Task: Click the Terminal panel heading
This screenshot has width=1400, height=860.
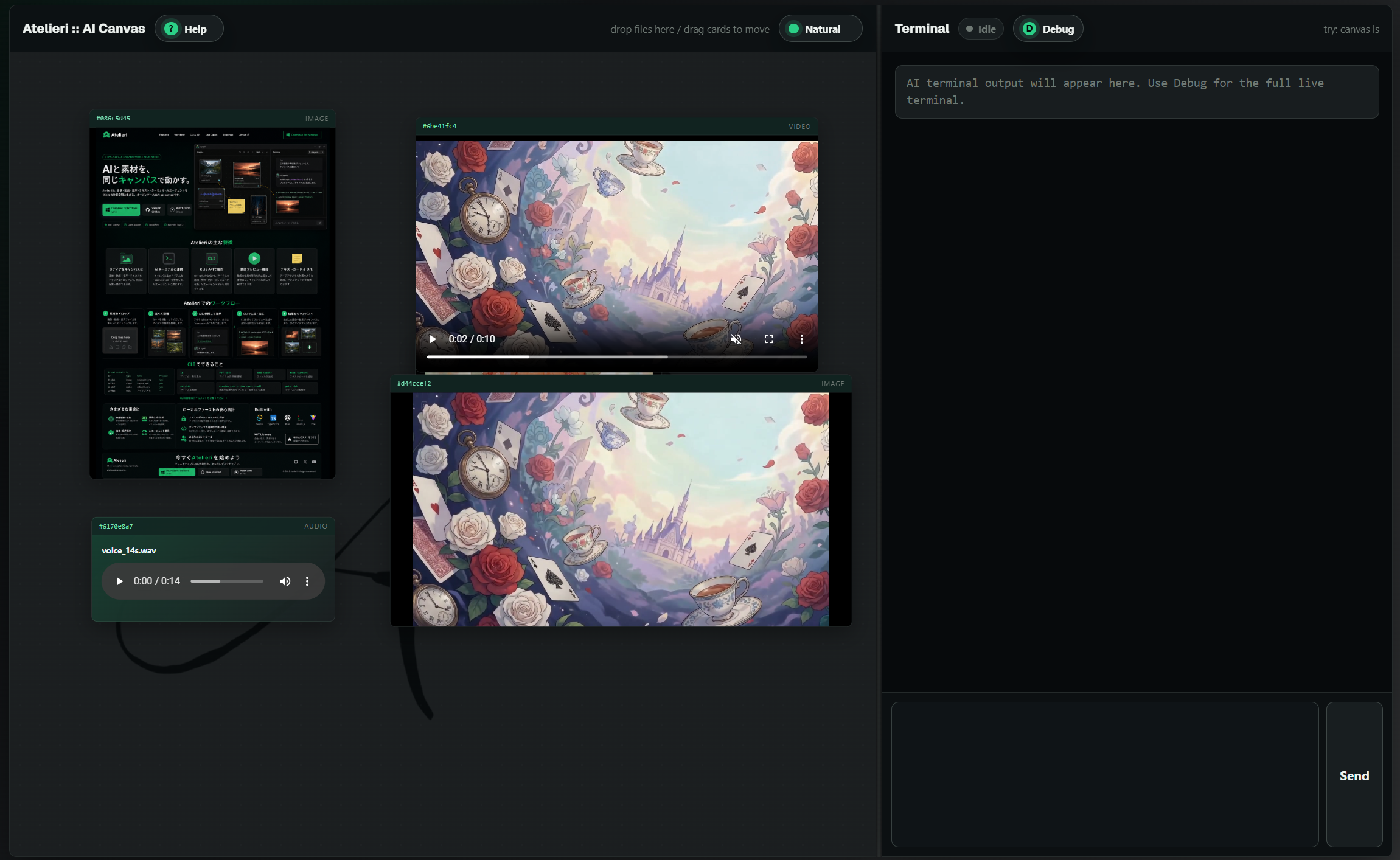Action: 922,29
